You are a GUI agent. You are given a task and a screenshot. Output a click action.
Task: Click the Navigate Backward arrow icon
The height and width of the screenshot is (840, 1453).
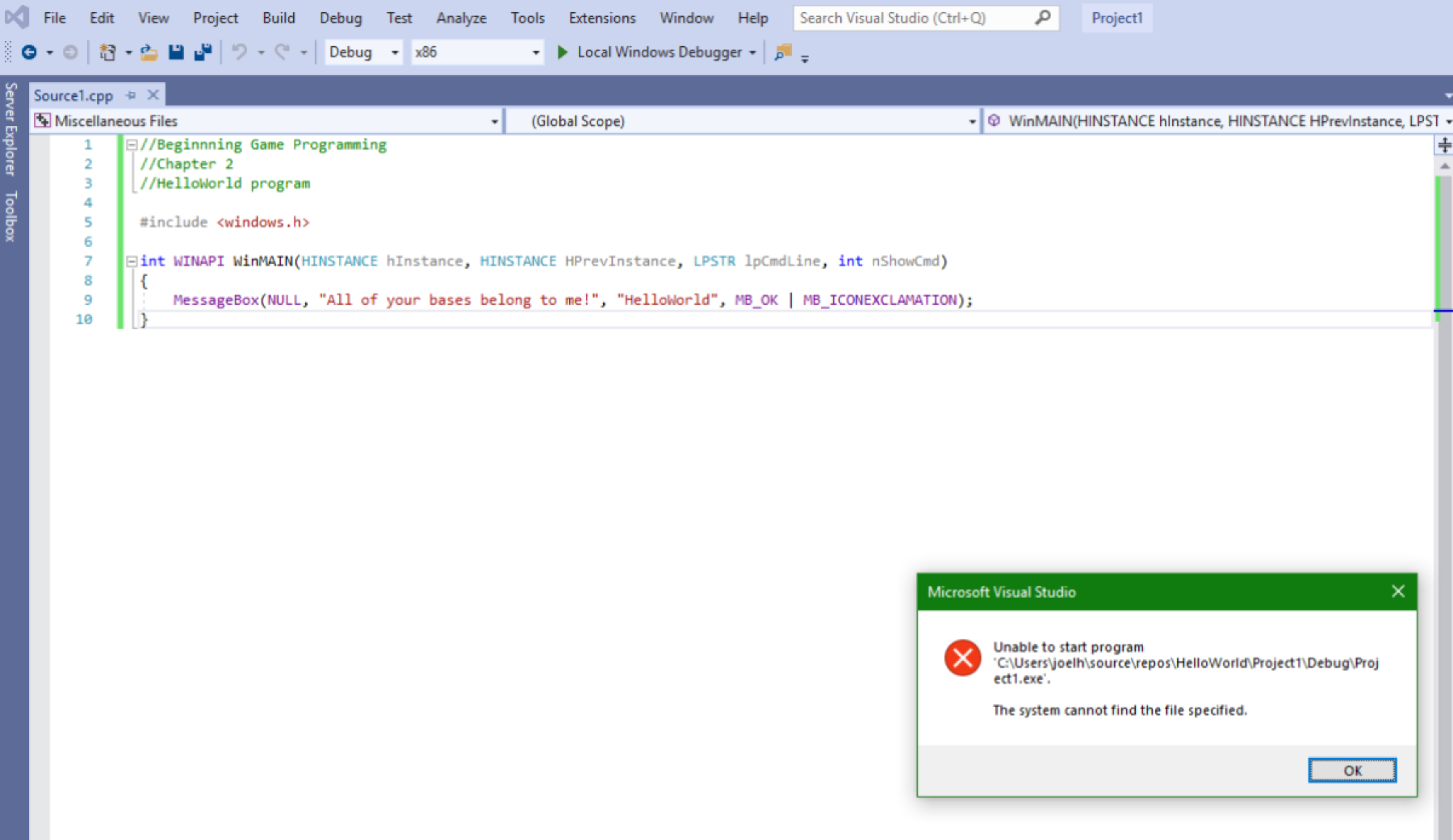pos(29,53)
